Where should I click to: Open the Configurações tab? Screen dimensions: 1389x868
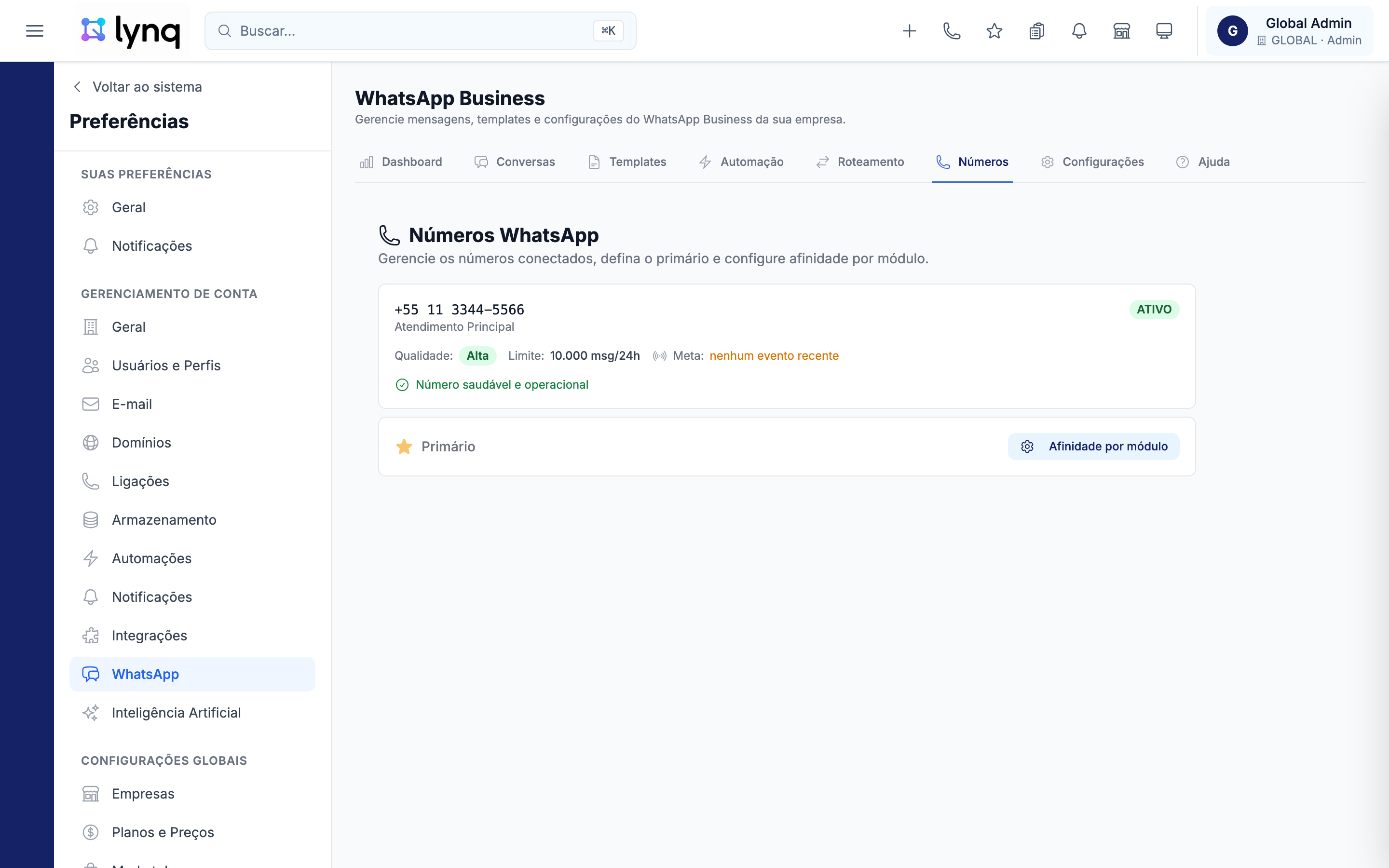[1092, 162]
